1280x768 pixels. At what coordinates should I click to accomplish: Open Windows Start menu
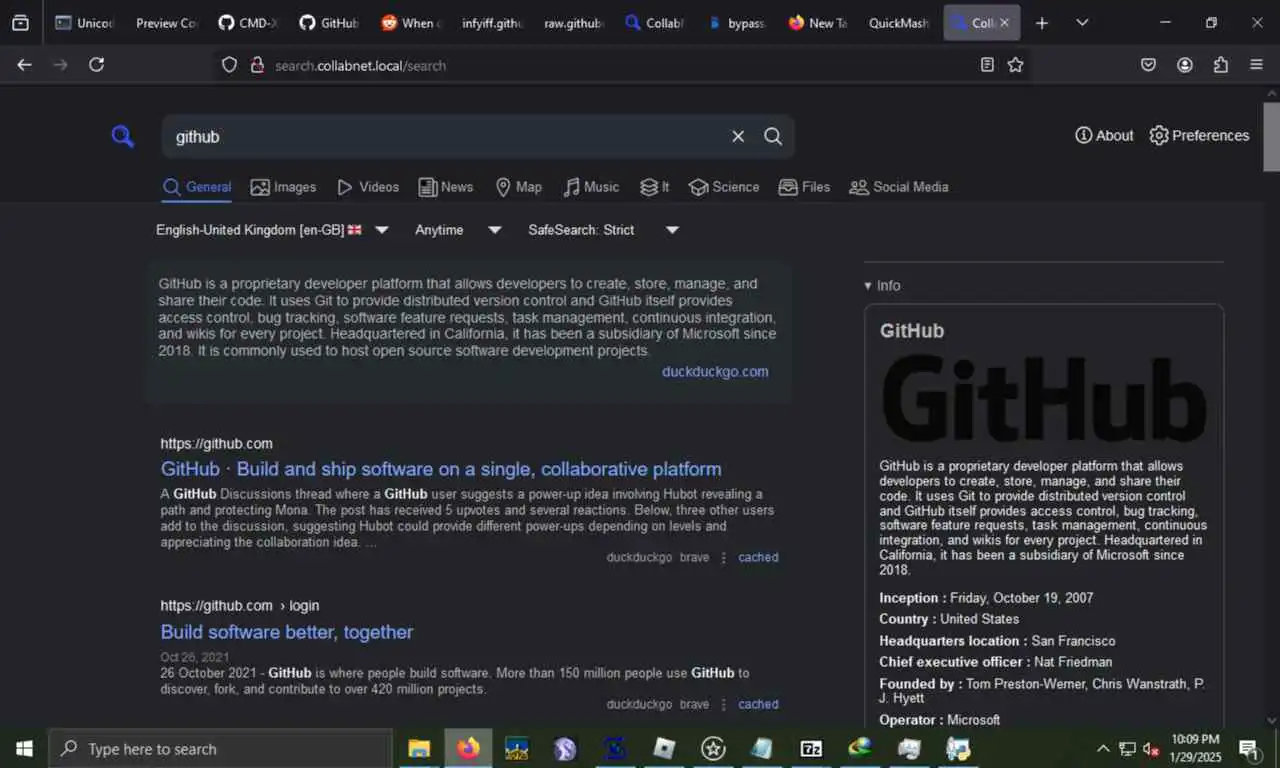(24, 748)
